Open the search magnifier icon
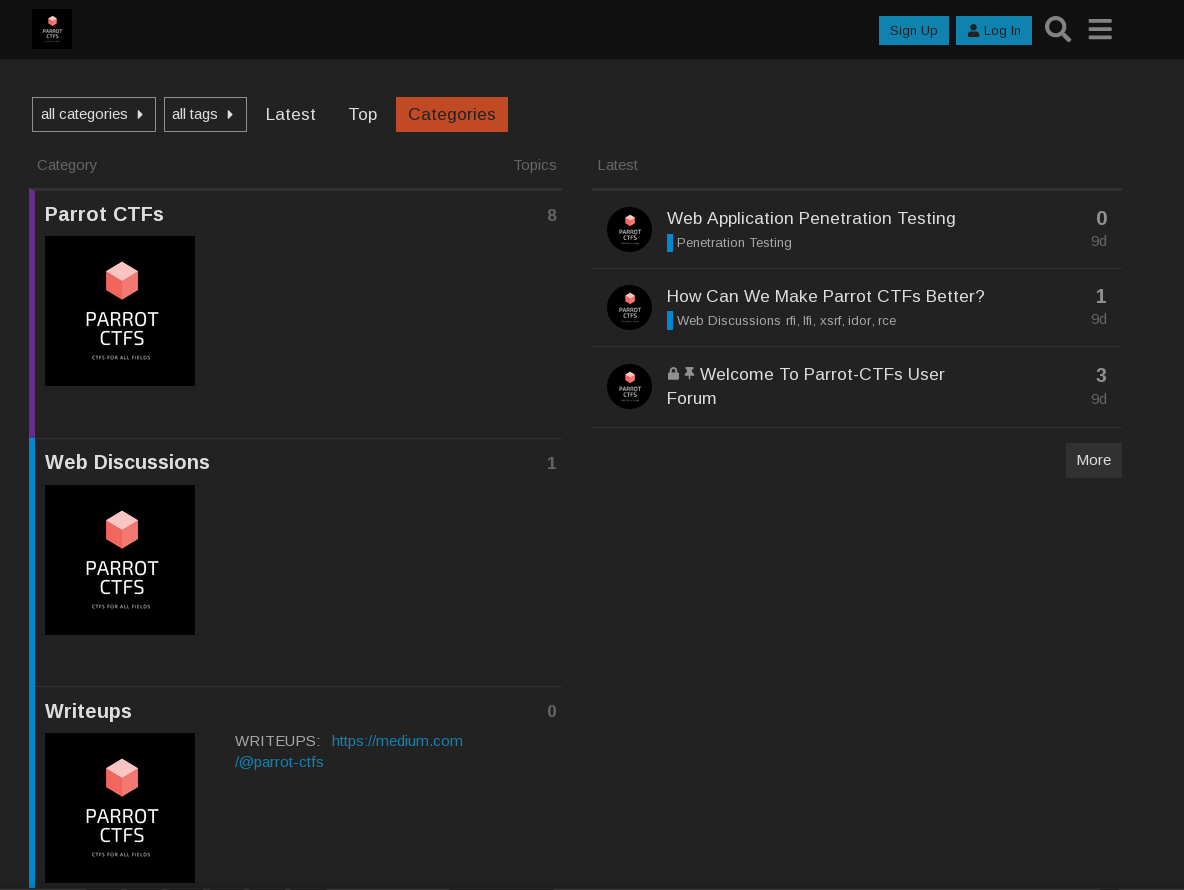Screen dimensions: 1184x890 pyautogui.click(x=1058, y=30)
